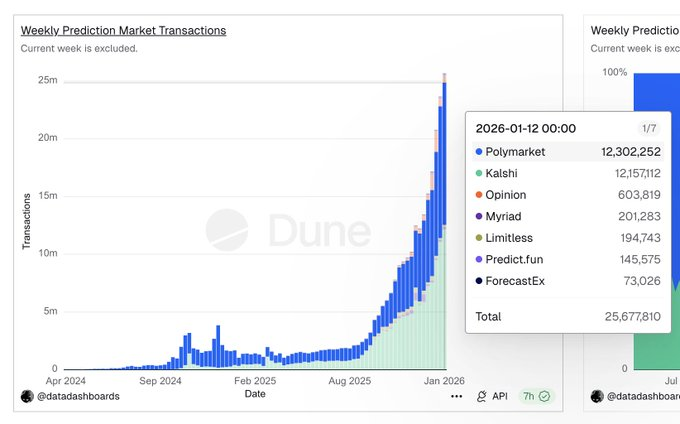The height and width of the screenshot is (424, 680).
Task: Open the Weekly Prediction Market Transactions title link
Action: 123,31
